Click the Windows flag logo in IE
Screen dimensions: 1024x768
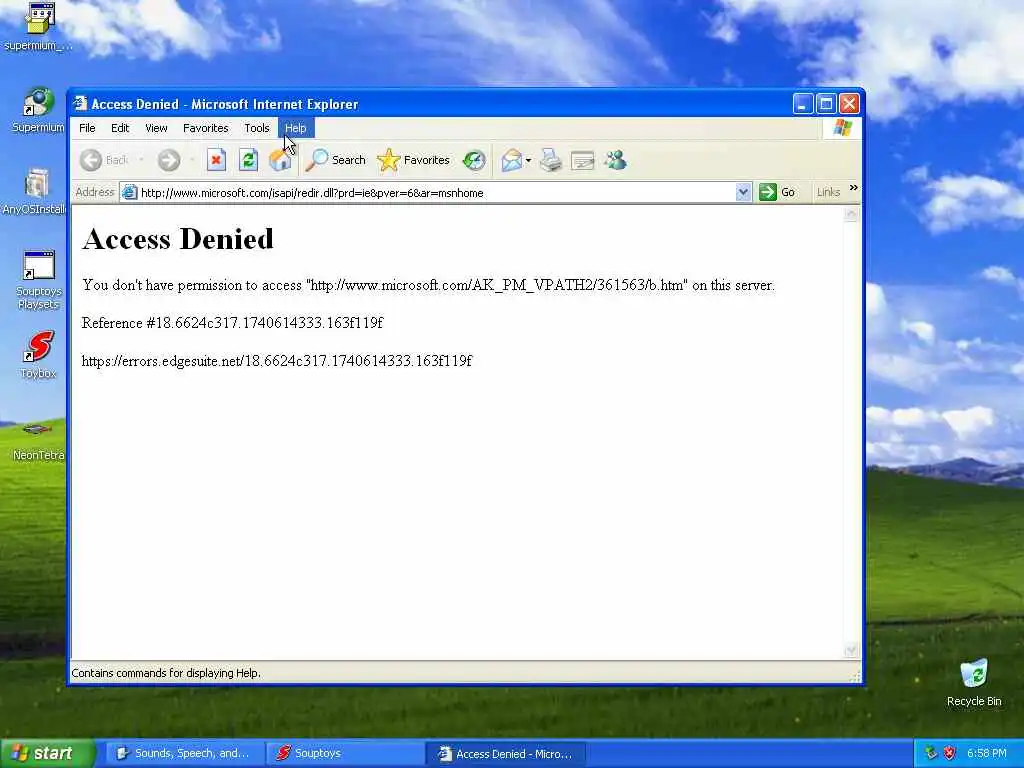842,127
